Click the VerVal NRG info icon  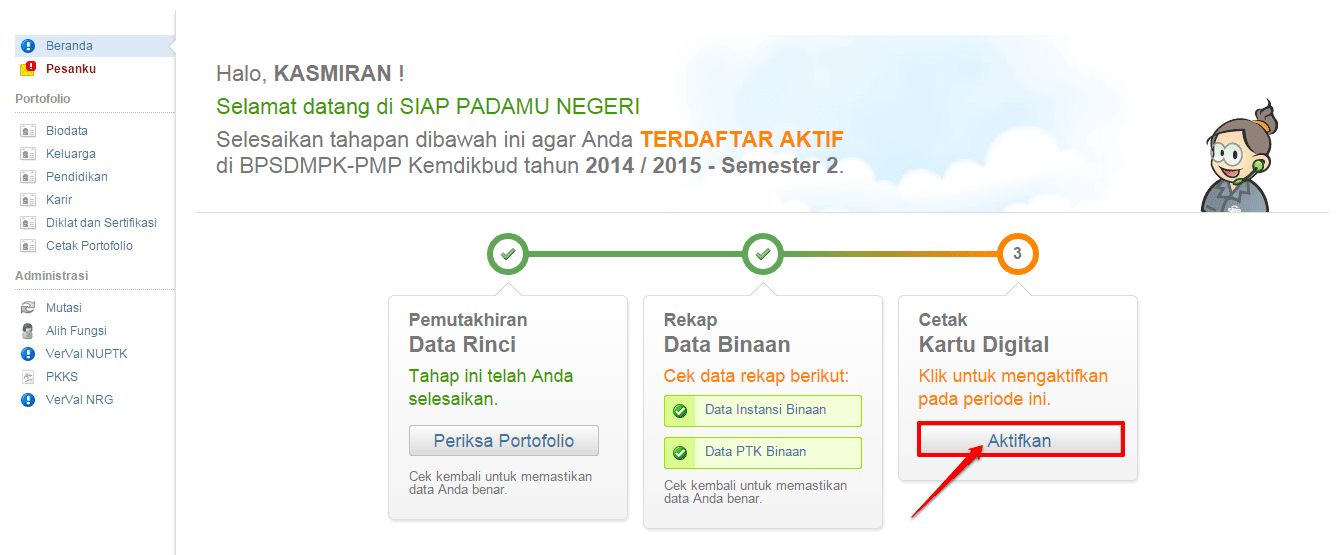click(x=28, y=400)
